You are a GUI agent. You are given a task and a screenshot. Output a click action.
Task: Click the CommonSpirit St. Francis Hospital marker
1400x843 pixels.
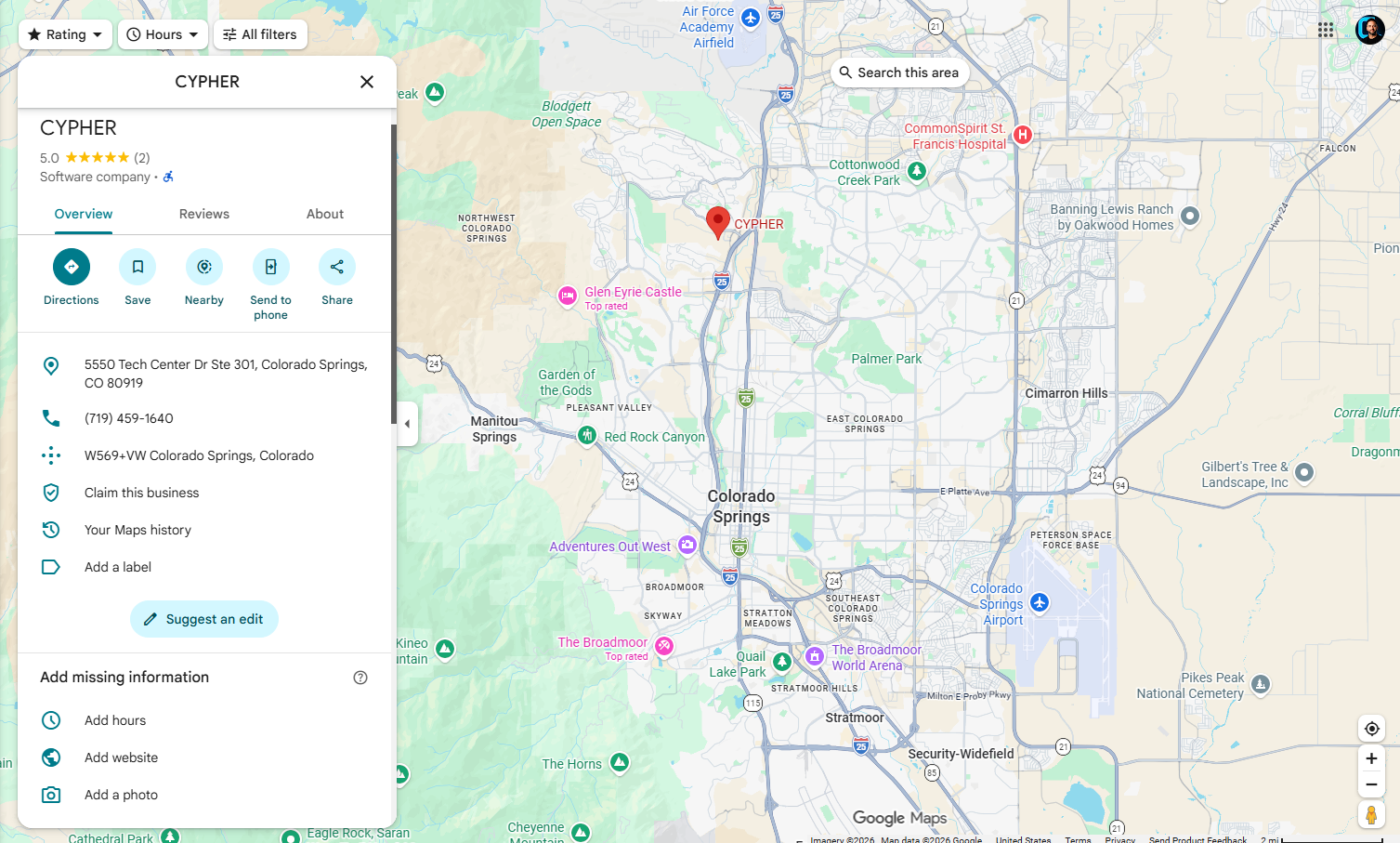1023,135
